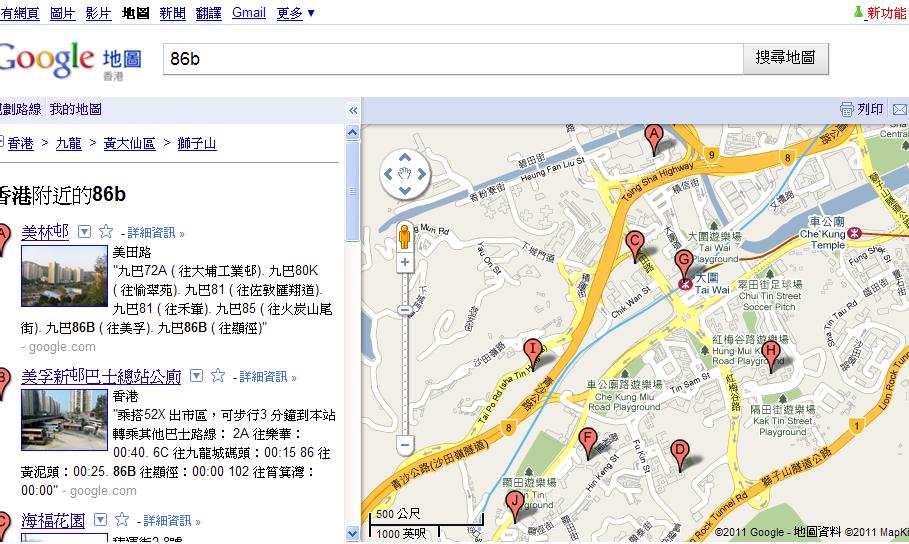
Task: Open 詳細資訊 for 美孚新邨巴士總站公廁
Action: point(267,377)
